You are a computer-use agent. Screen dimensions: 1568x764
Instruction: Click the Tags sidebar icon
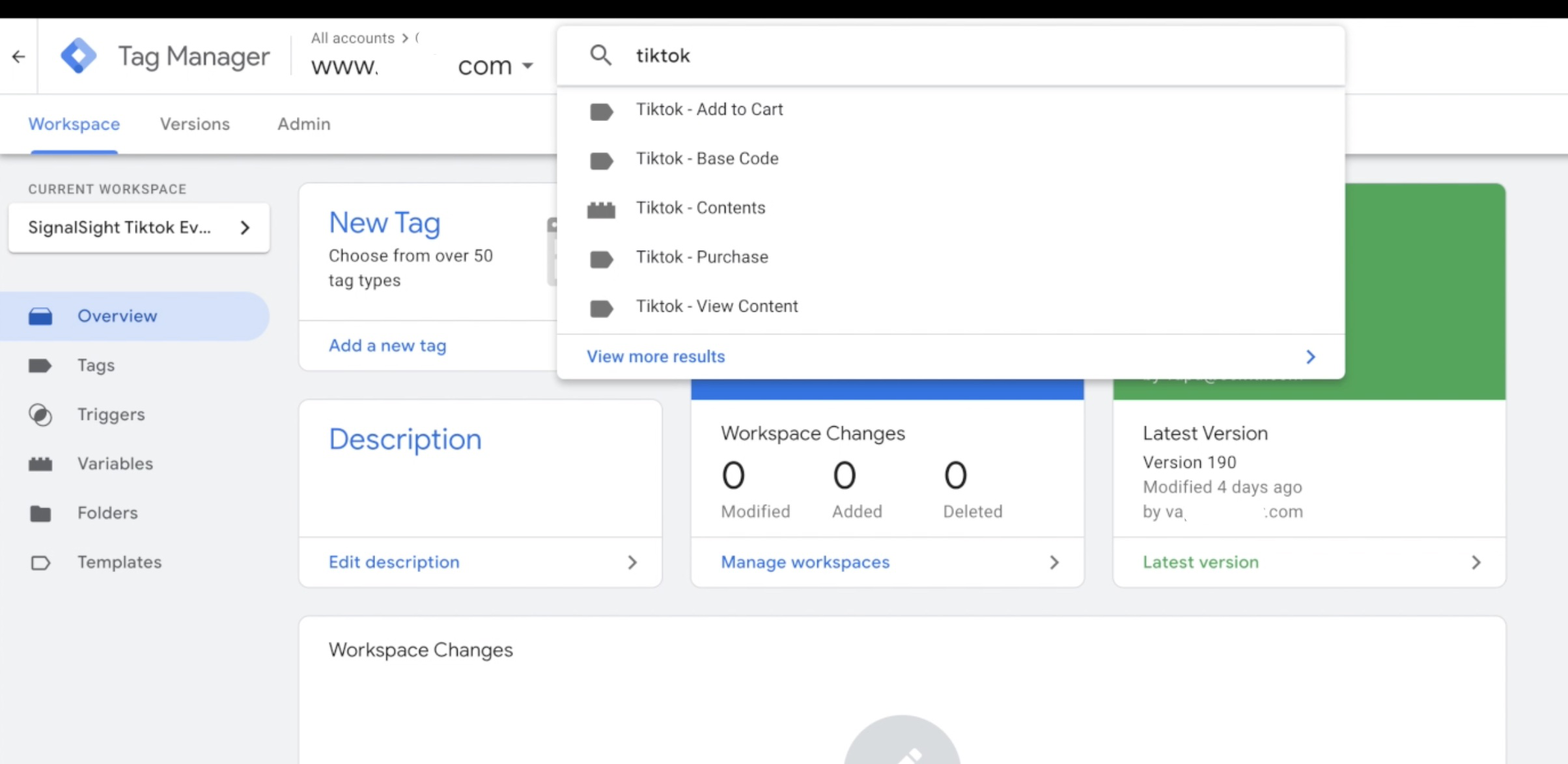[40, 366]
